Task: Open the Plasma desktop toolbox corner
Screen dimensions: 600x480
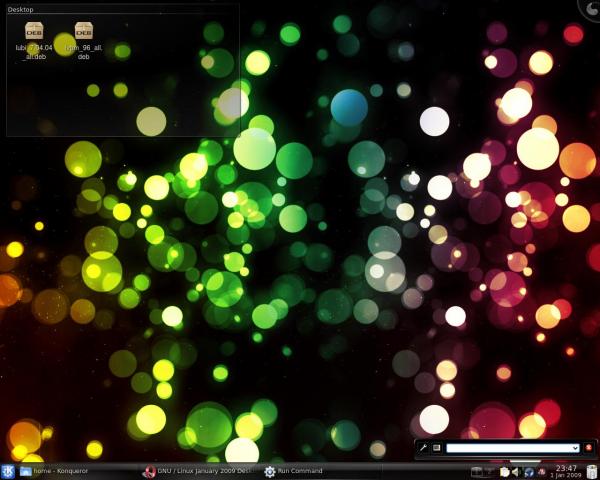Action: tap(590, 9)
